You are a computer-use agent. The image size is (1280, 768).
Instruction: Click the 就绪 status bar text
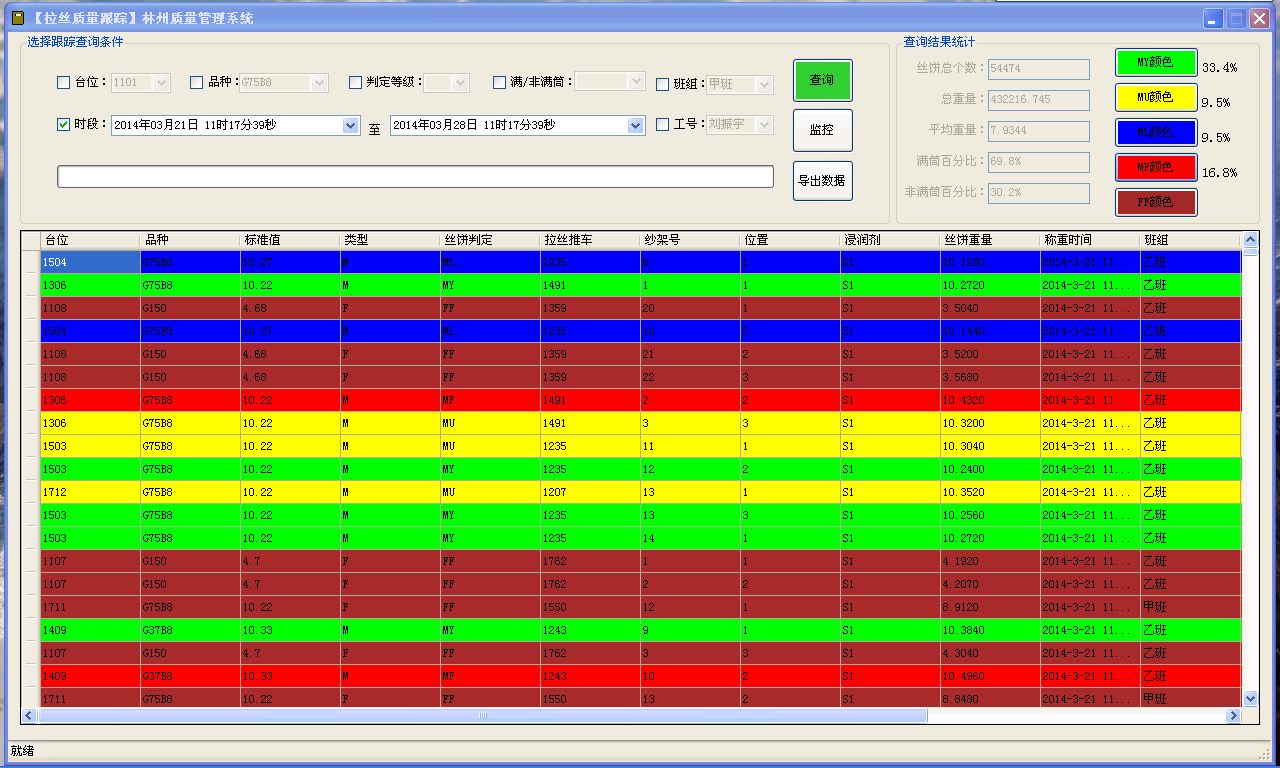coord(22,750)
